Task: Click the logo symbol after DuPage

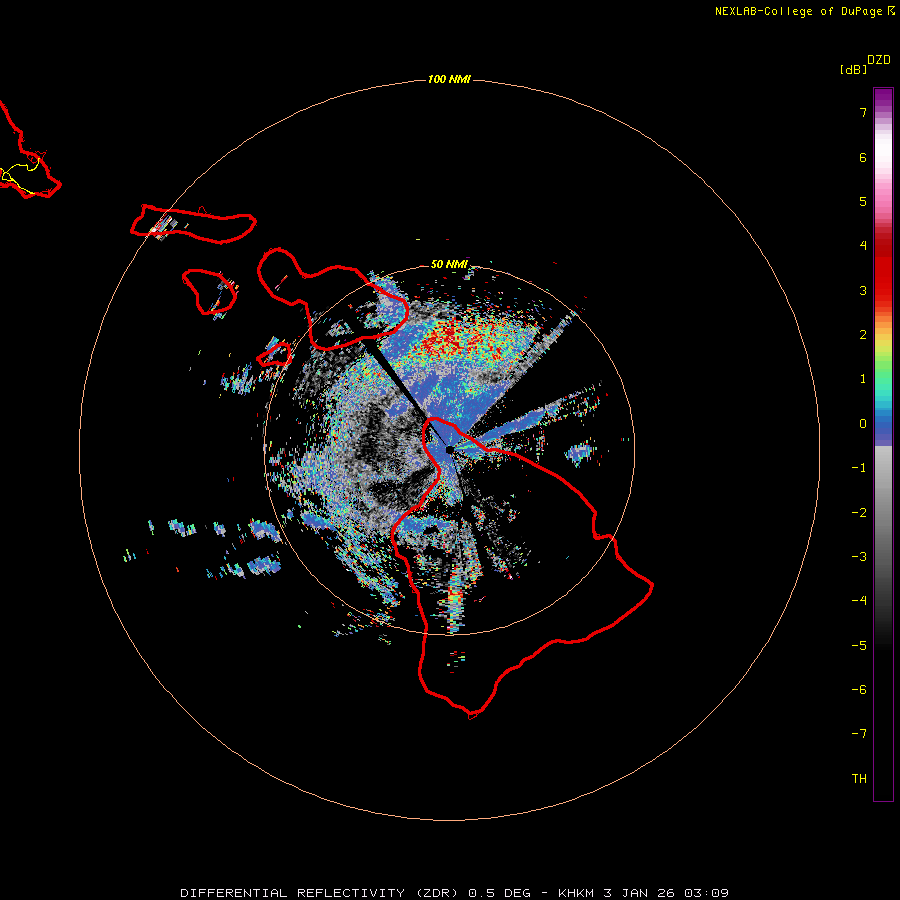Action: pos(891,11)
